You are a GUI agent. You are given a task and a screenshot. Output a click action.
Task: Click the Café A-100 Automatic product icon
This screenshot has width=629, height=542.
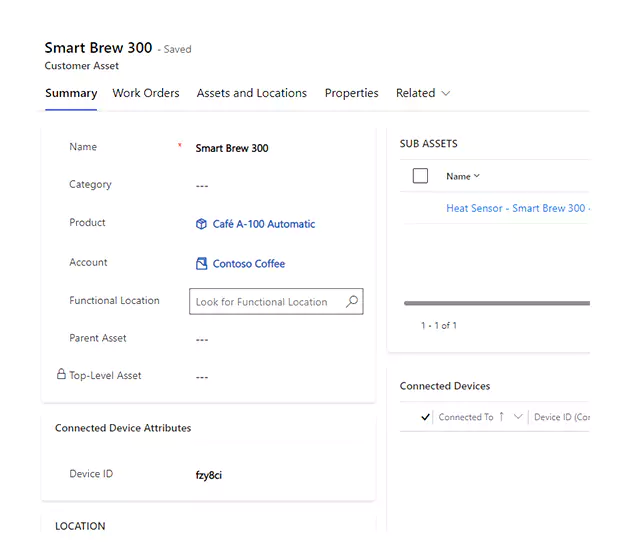(x=201, y=224)
